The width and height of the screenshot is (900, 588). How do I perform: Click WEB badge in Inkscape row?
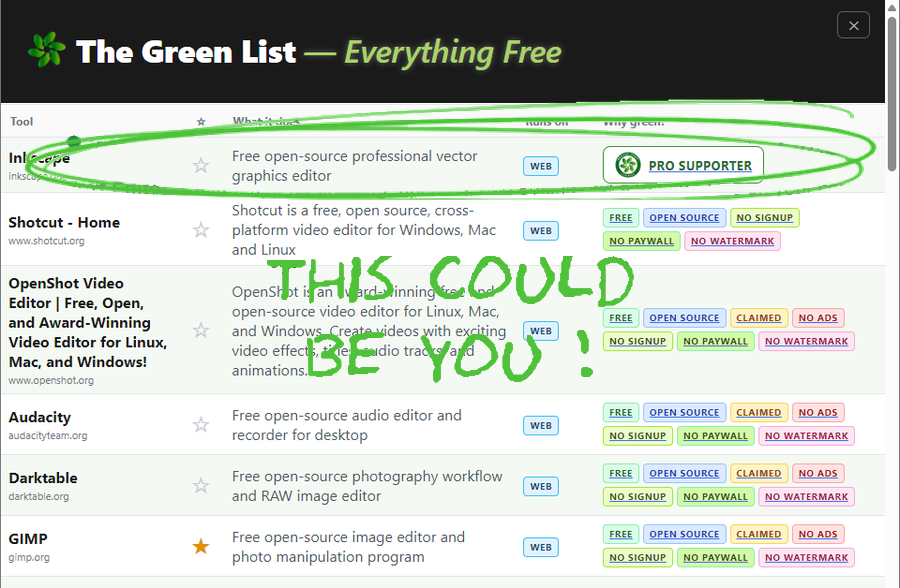[x=541, y=166]
